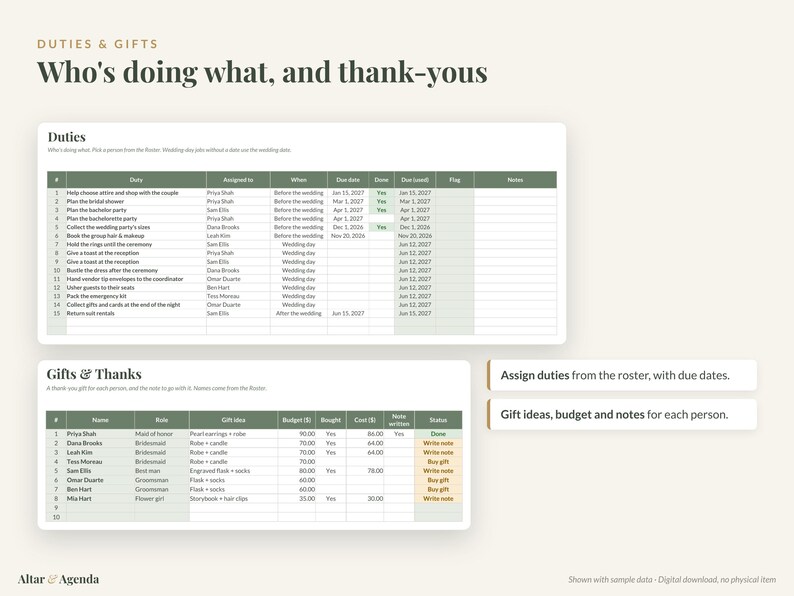Click the Flag column header
The width and height of the screenshot is (794, 596).
455,180
